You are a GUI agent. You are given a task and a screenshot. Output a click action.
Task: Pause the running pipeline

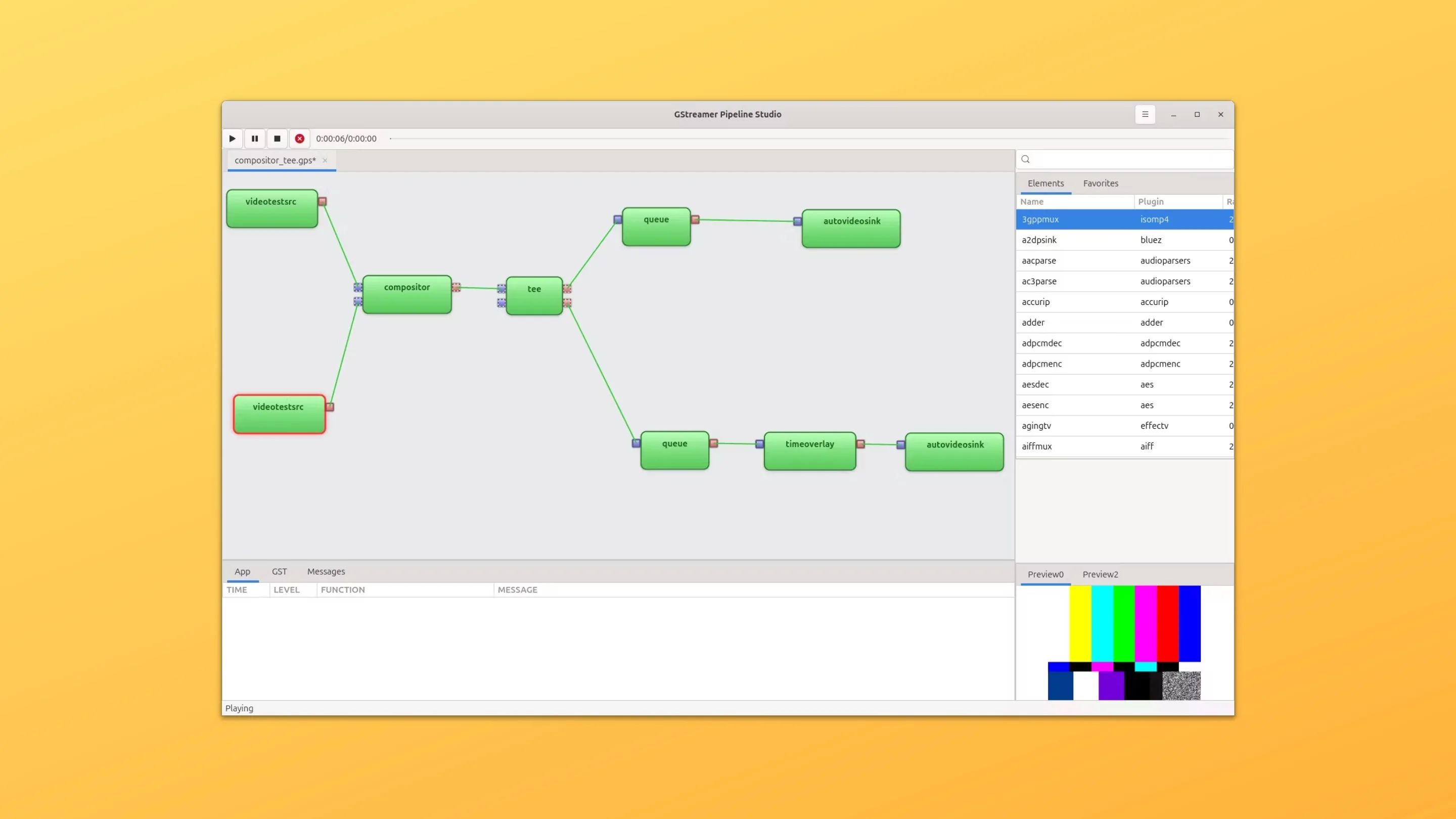click(255, 139)
